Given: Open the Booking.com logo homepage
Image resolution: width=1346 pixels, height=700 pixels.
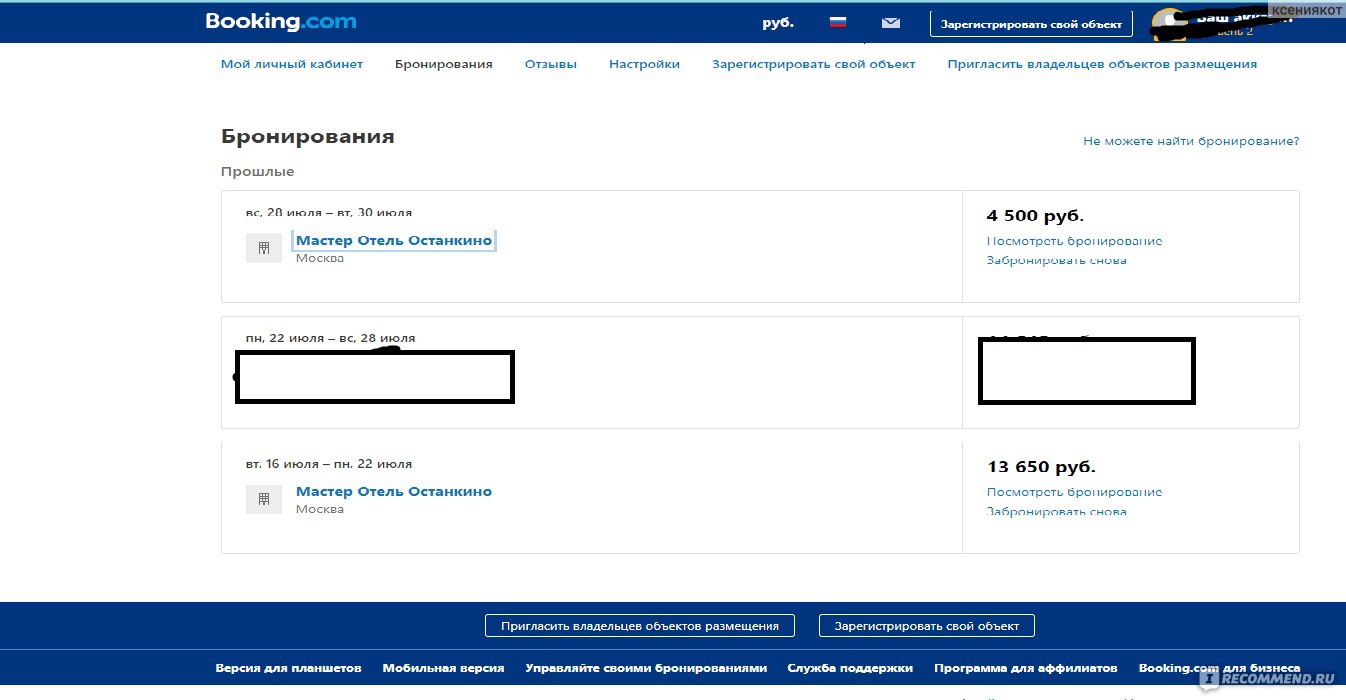Looking at the screenshot, I should click(281, 21).
